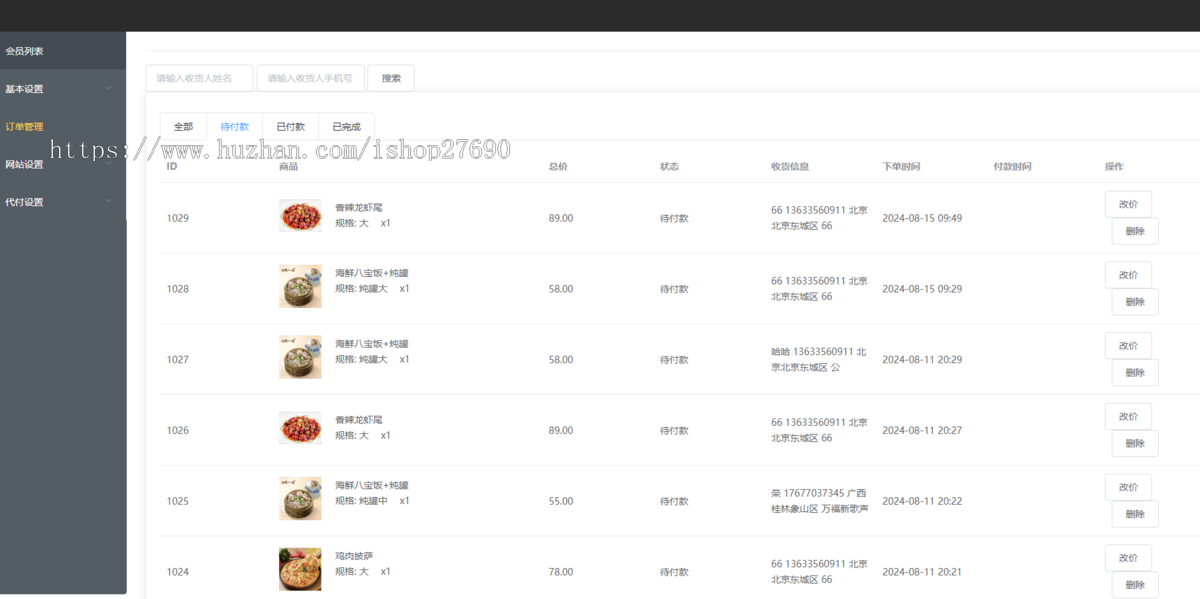The image size is (1200, 599).
Task: Click order time 2024-08-15 09:29
Action: (x=922, y=289)
